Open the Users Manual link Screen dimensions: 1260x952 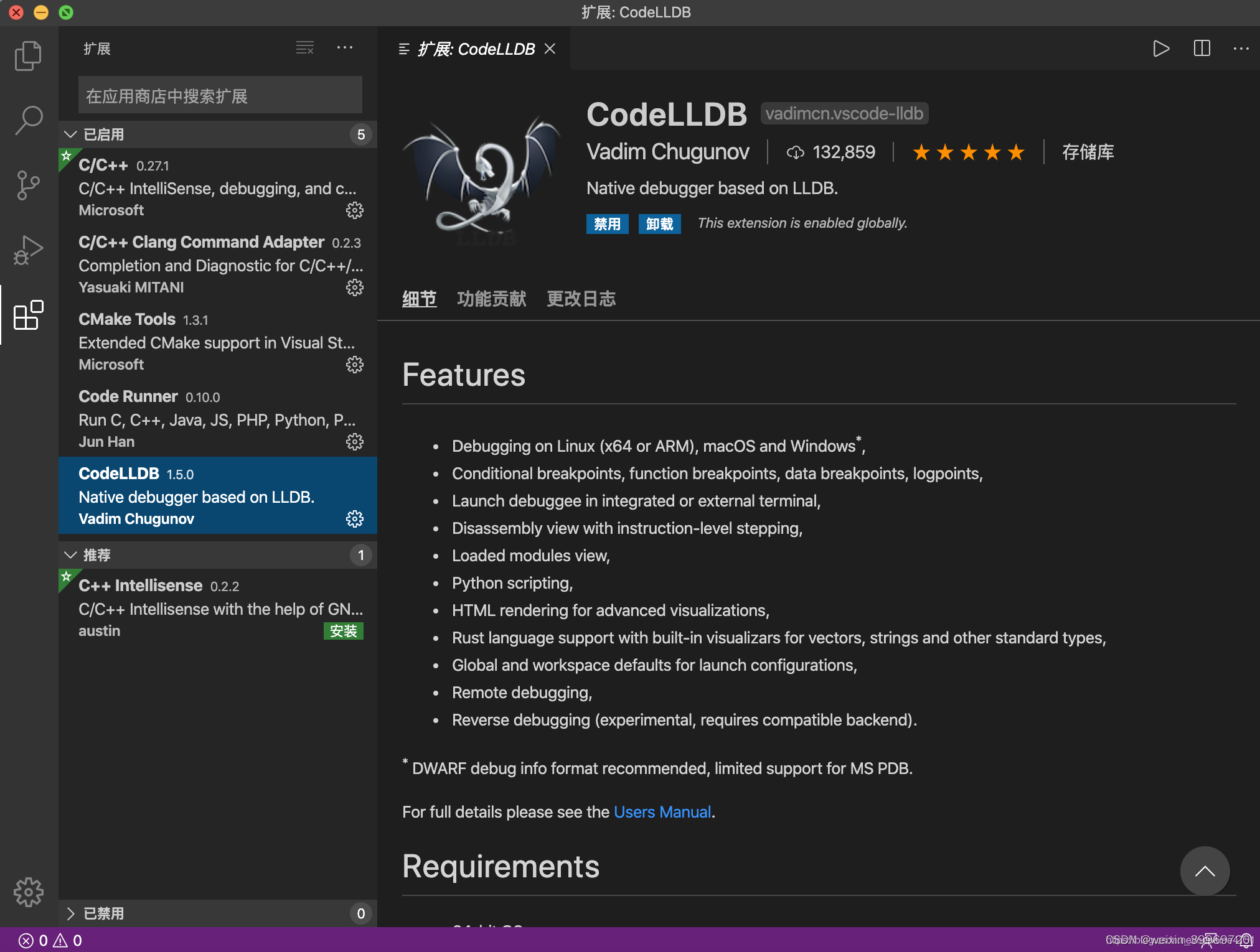[x=662, y=812]
